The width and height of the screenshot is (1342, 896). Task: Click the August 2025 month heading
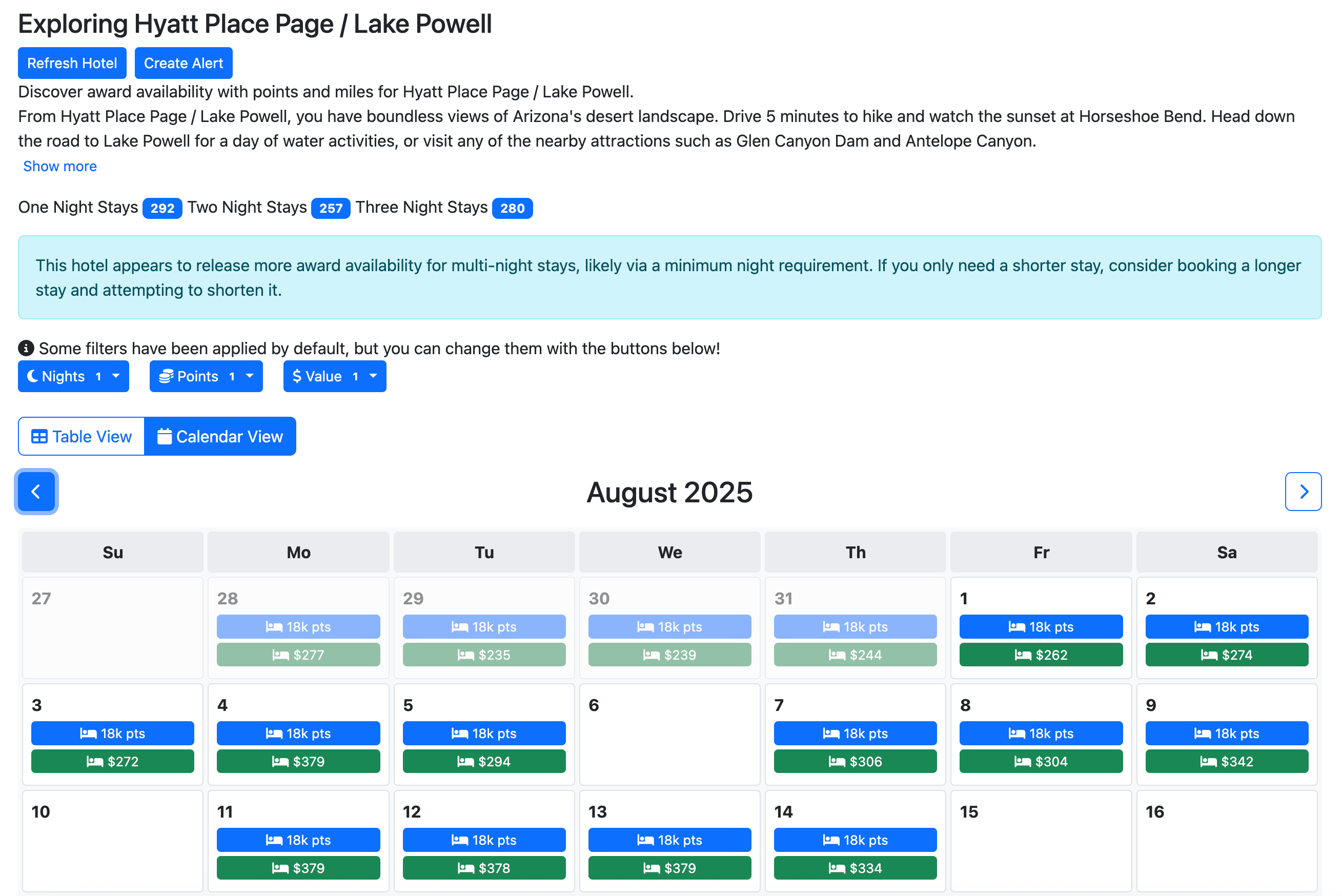pos(669,492)
